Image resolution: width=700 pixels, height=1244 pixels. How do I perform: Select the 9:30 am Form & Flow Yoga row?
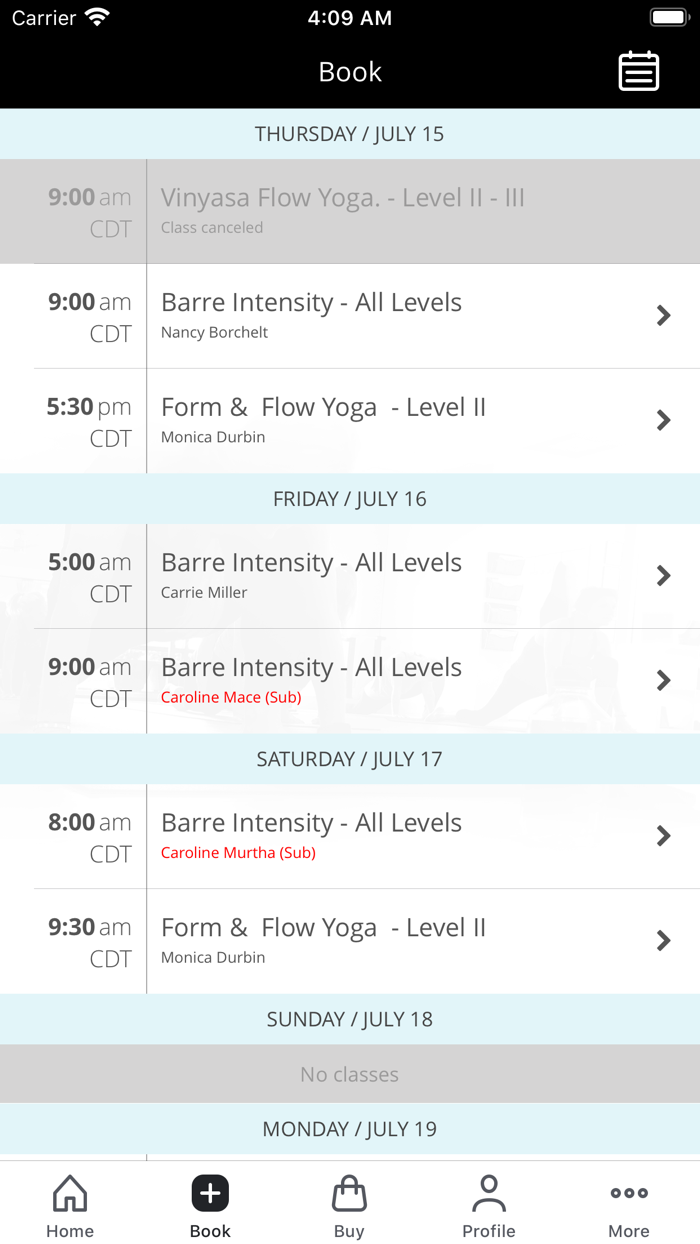coord(350,940)
